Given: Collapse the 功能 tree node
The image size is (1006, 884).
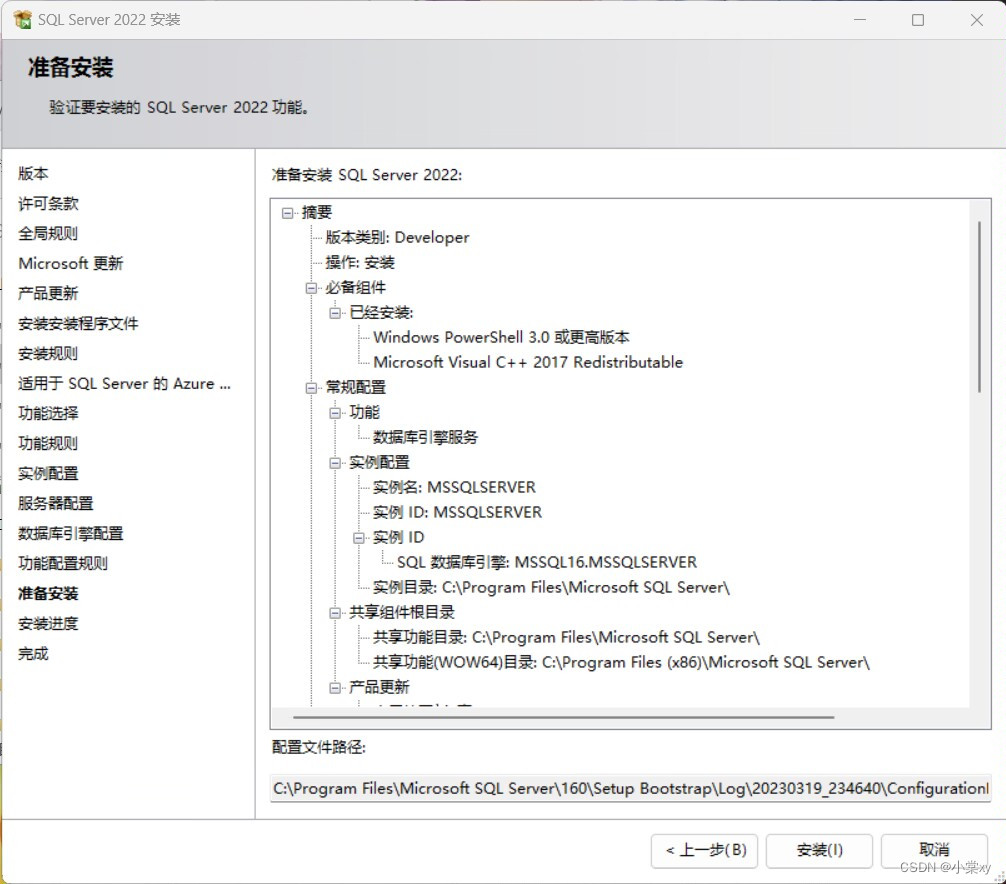Looking at the screenshot, I should [336, 413].
